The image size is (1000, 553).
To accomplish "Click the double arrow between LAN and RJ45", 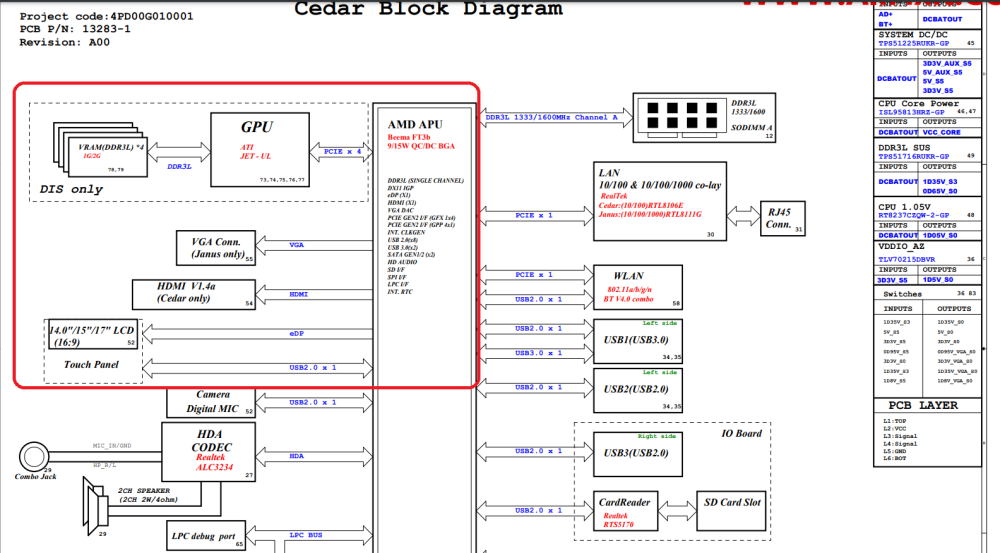I will 744,216.
